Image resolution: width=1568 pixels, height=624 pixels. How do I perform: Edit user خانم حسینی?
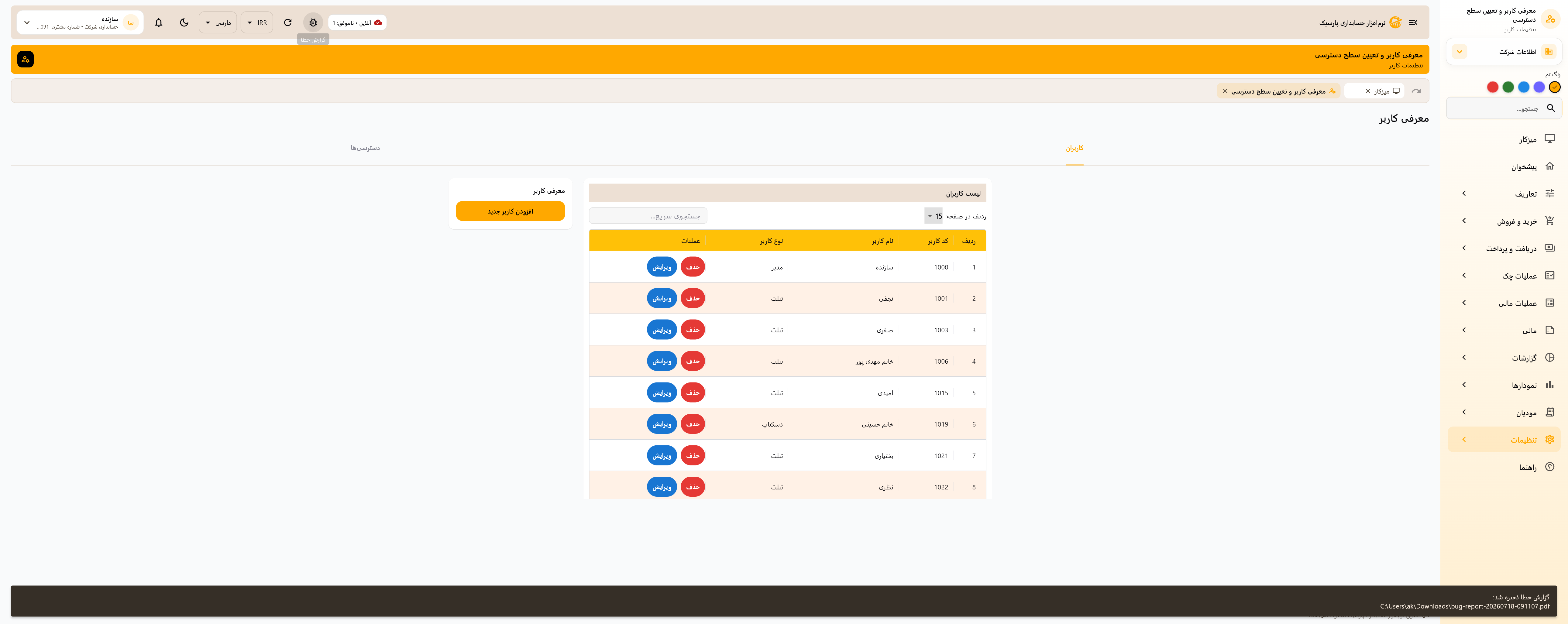(x=662, y=424)
